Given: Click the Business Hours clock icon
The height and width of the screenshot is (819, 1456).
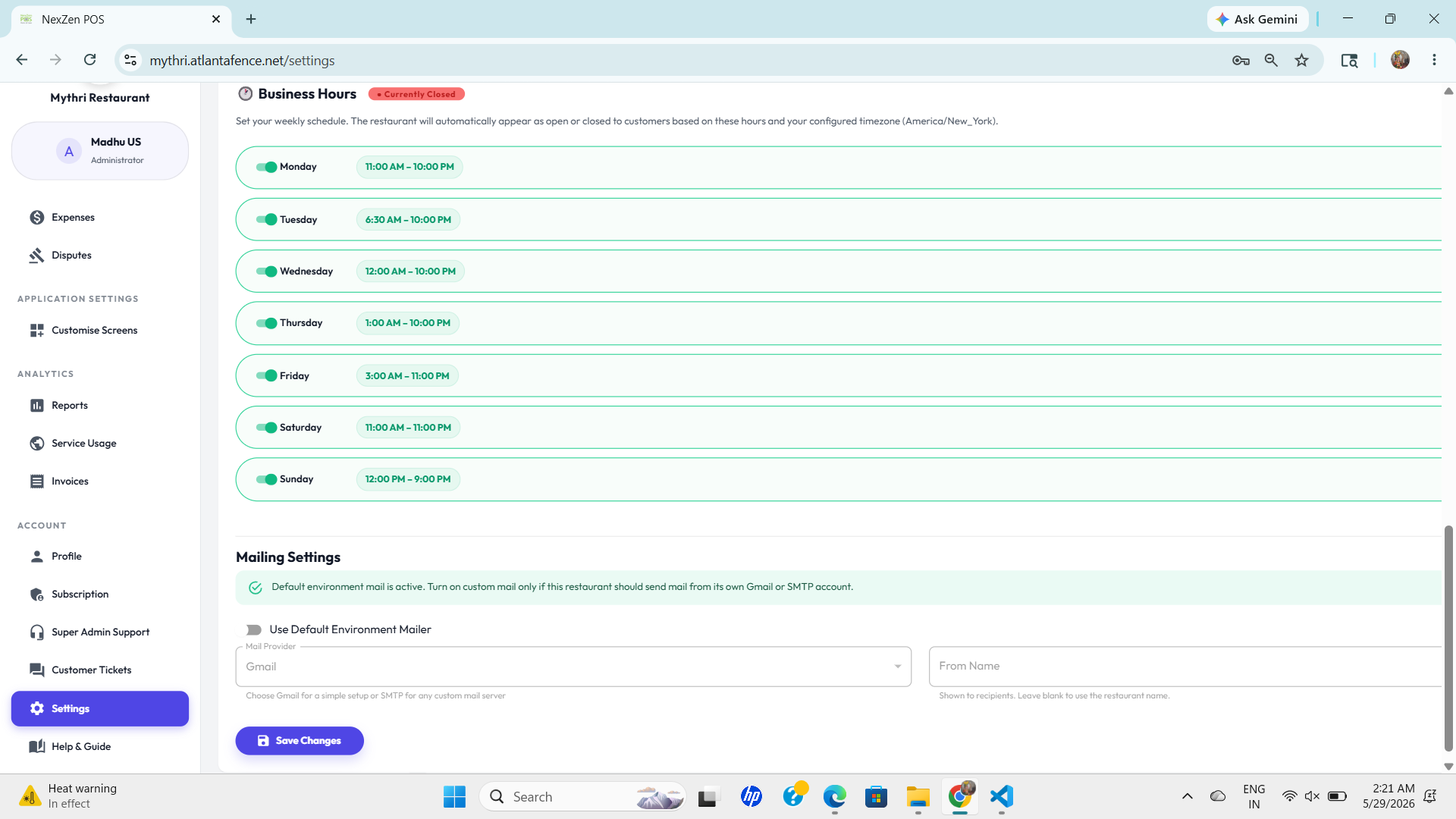Looking at the screenshot, I should click(245, 94).
